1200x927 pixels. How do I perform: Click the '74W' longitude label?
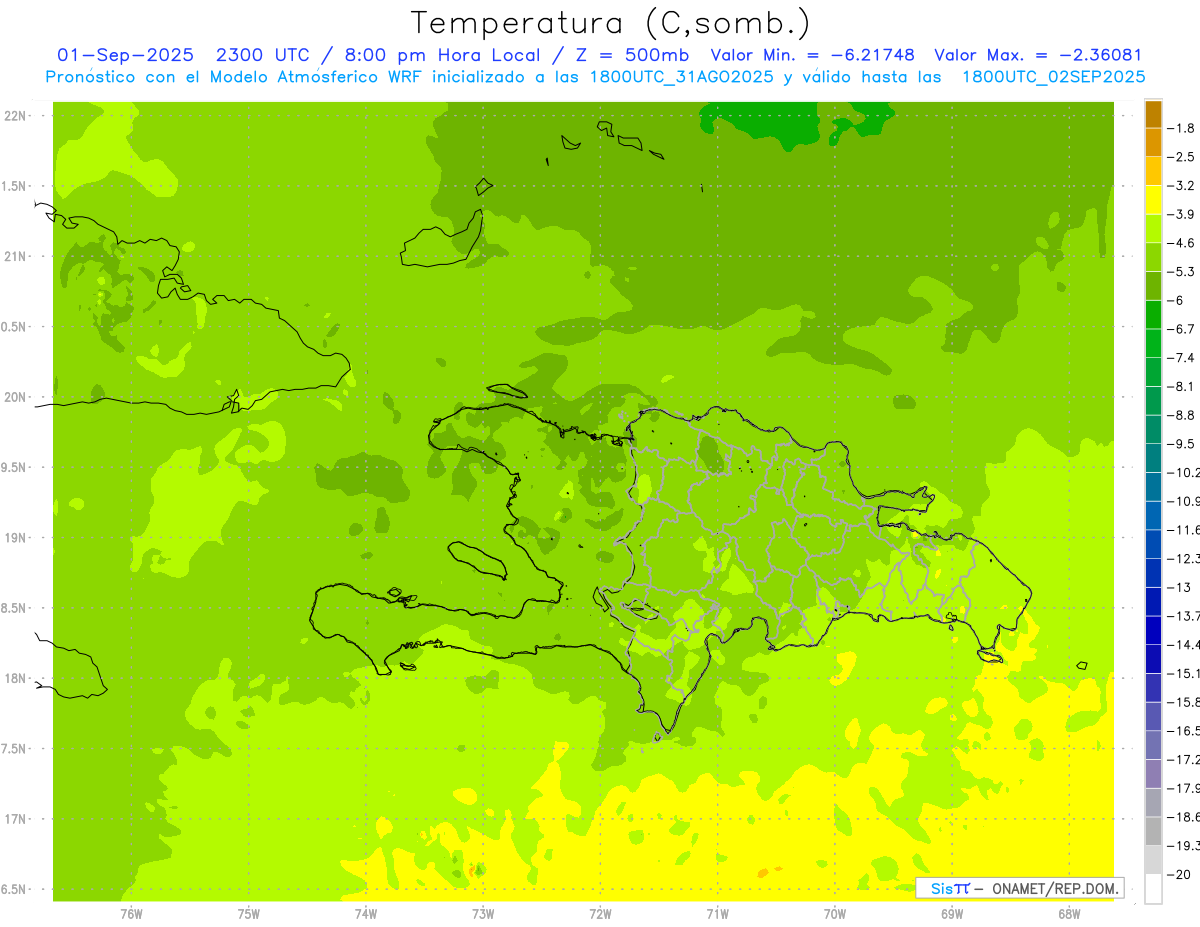pos(365,914)
